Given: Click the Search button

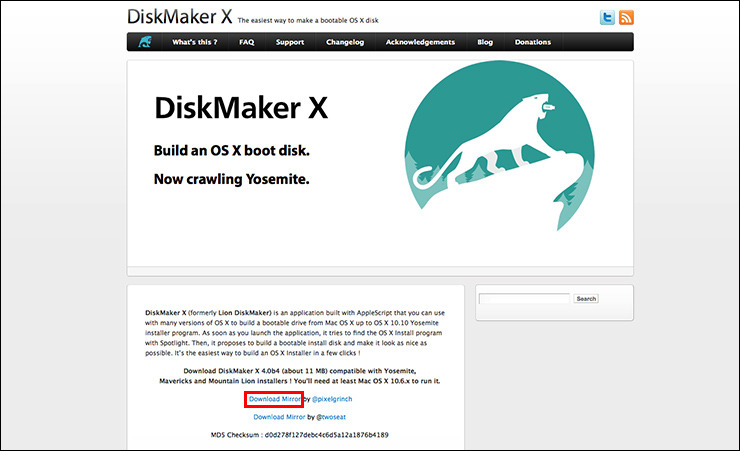Looking at the screenshot, I should (586, 299).
